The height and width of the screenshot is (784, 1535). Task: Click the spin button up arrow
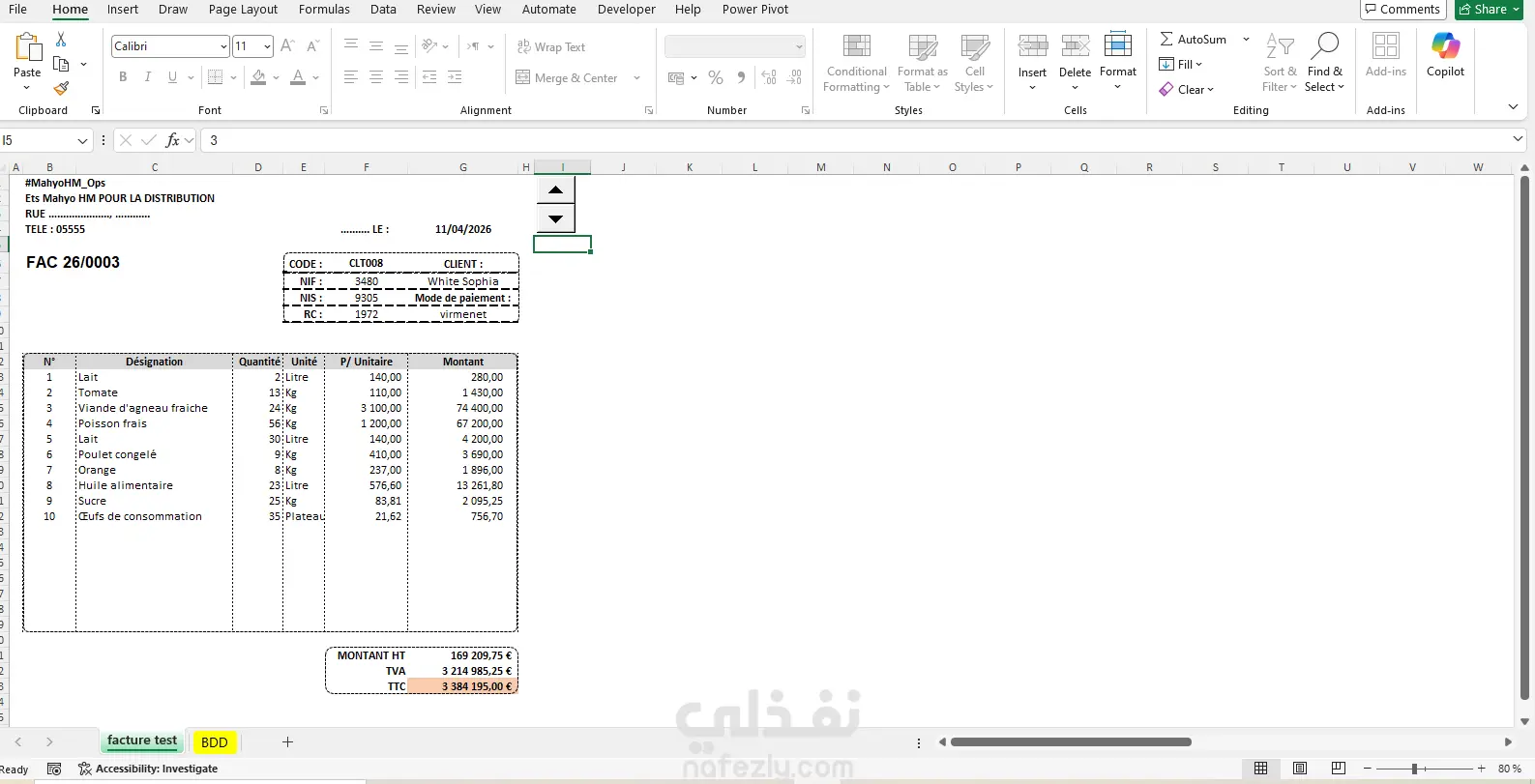555,189
